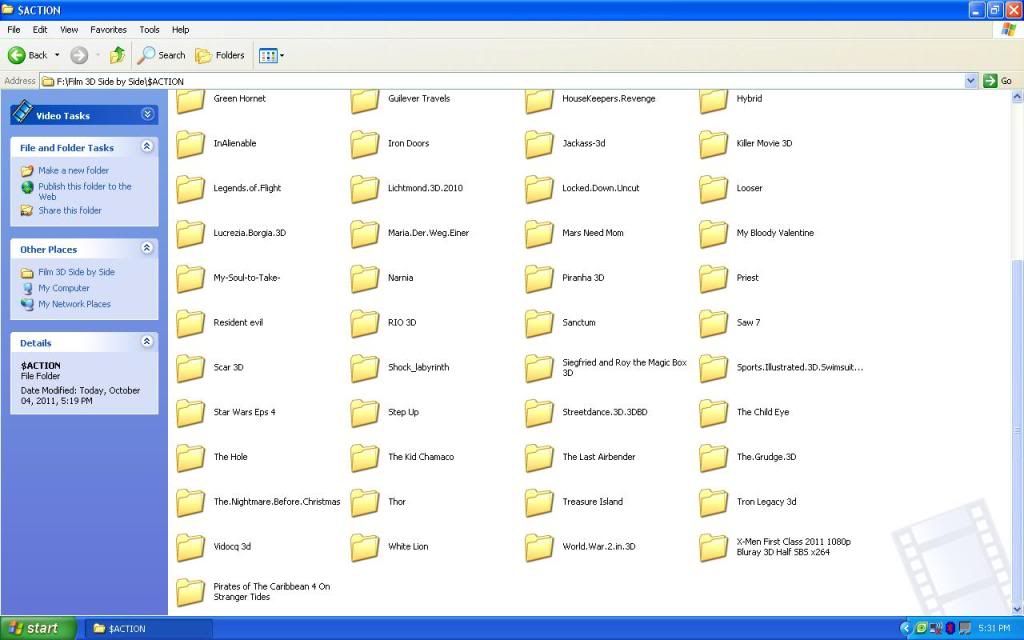Click the Windows Start button
This screenshot has height=640, width=1024.
[38, 628]
